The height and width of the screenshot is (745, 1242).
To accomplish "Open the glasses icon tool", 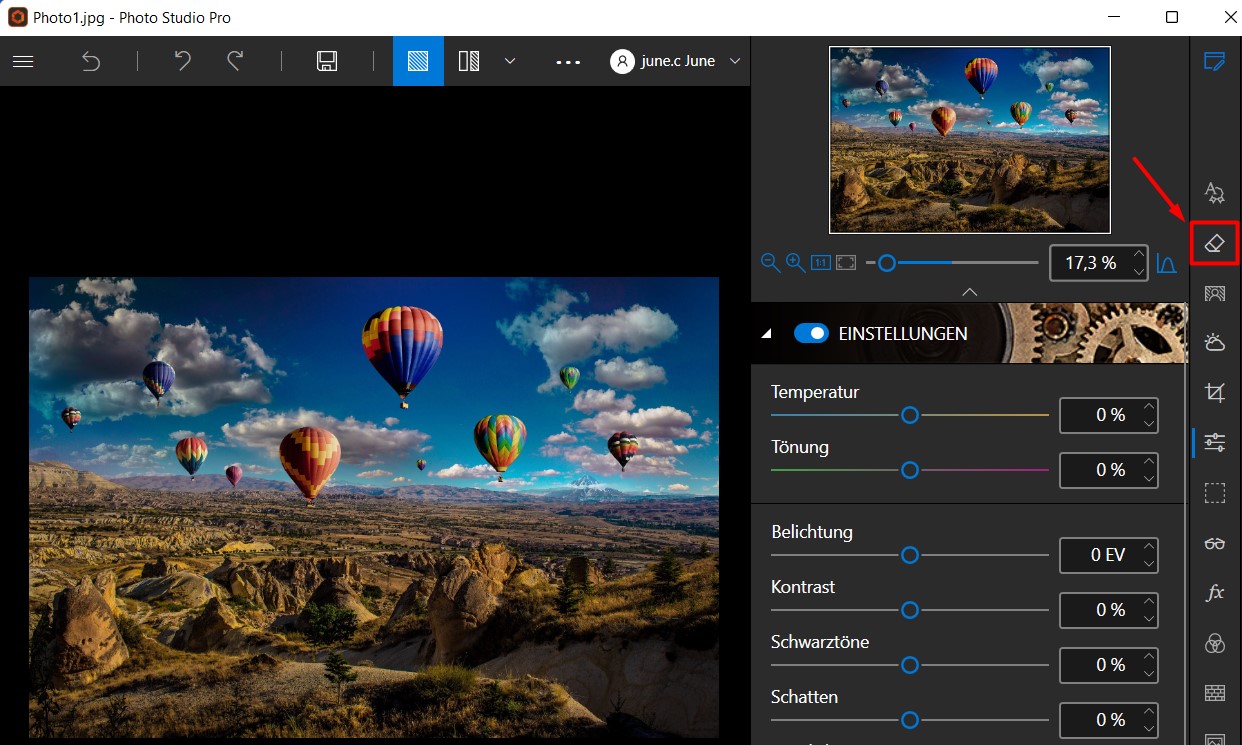I will [1215, 543].
